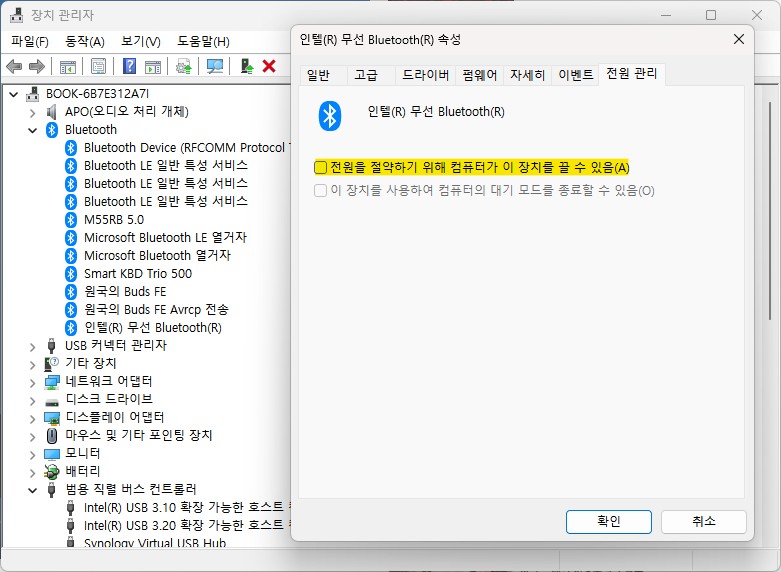
Task: Select 인텔(R) 무선 Bluetooth(R) in tree
Action: [x=152, y=328]
